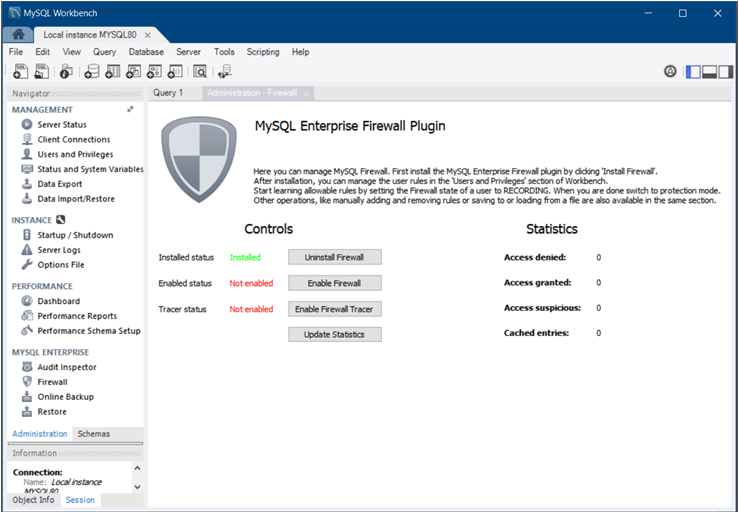Screen dimensions: 739x513
Task: Toggle the left sidebar panel visibility
Action: click(x=693, y=71)
